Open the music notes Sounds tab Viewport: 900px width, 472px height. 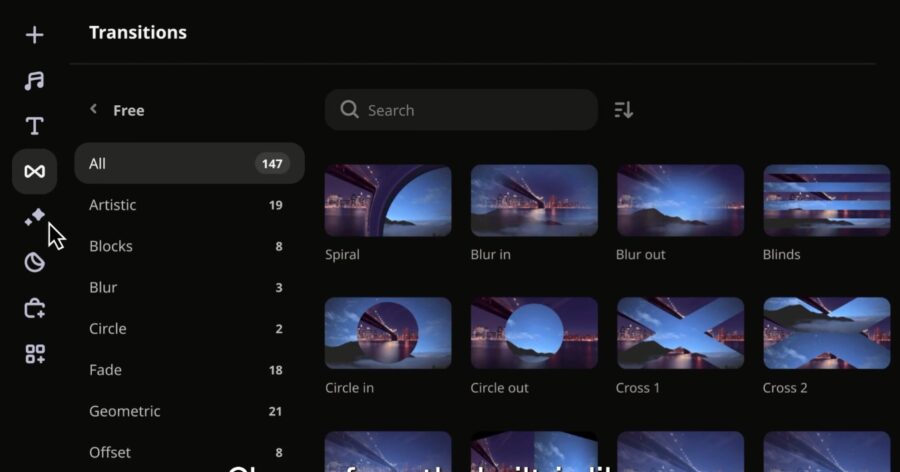coord(34,80)
